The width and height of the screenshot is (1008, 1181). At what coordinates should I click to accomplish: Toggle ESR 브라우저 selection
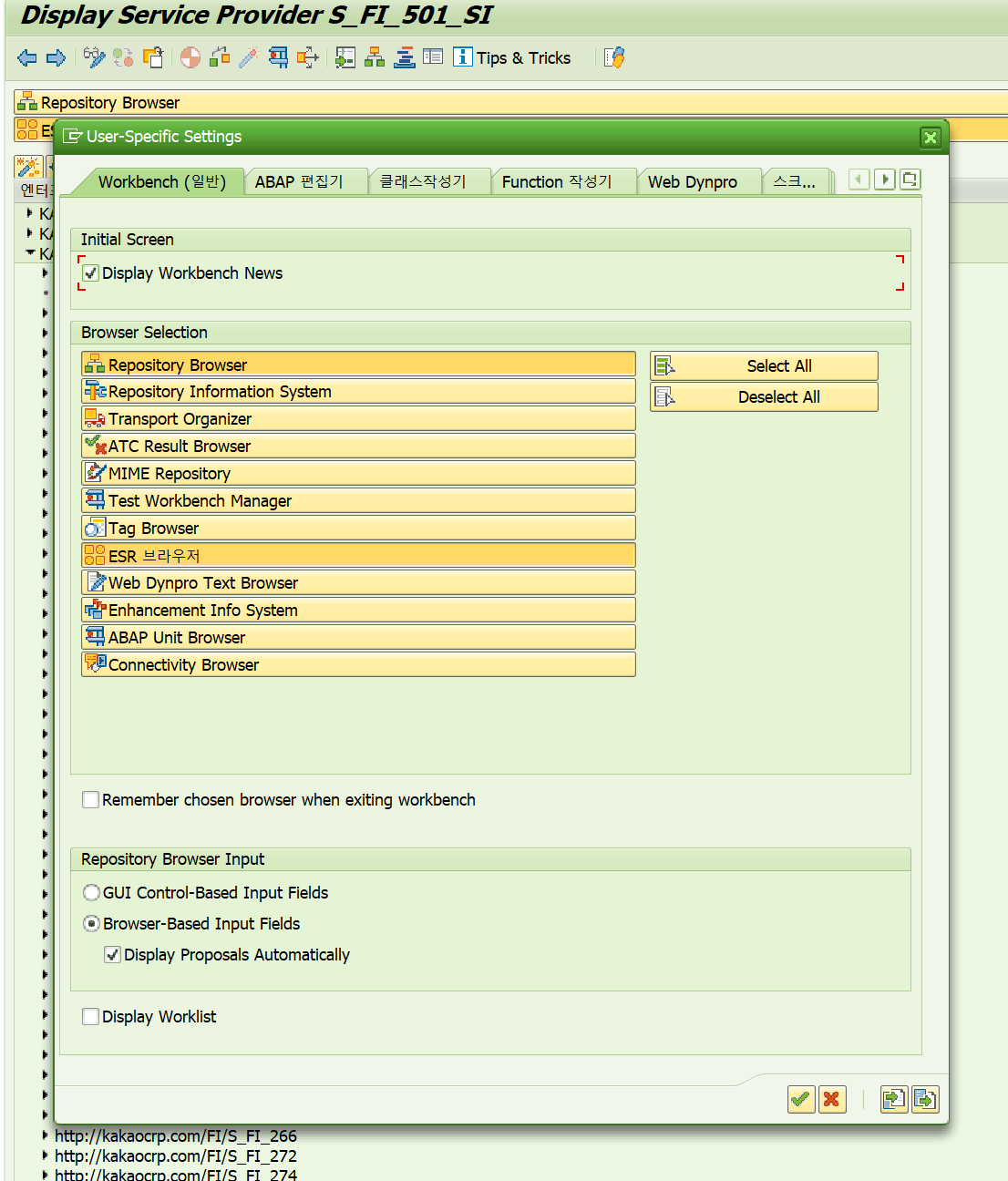point(358,556)
